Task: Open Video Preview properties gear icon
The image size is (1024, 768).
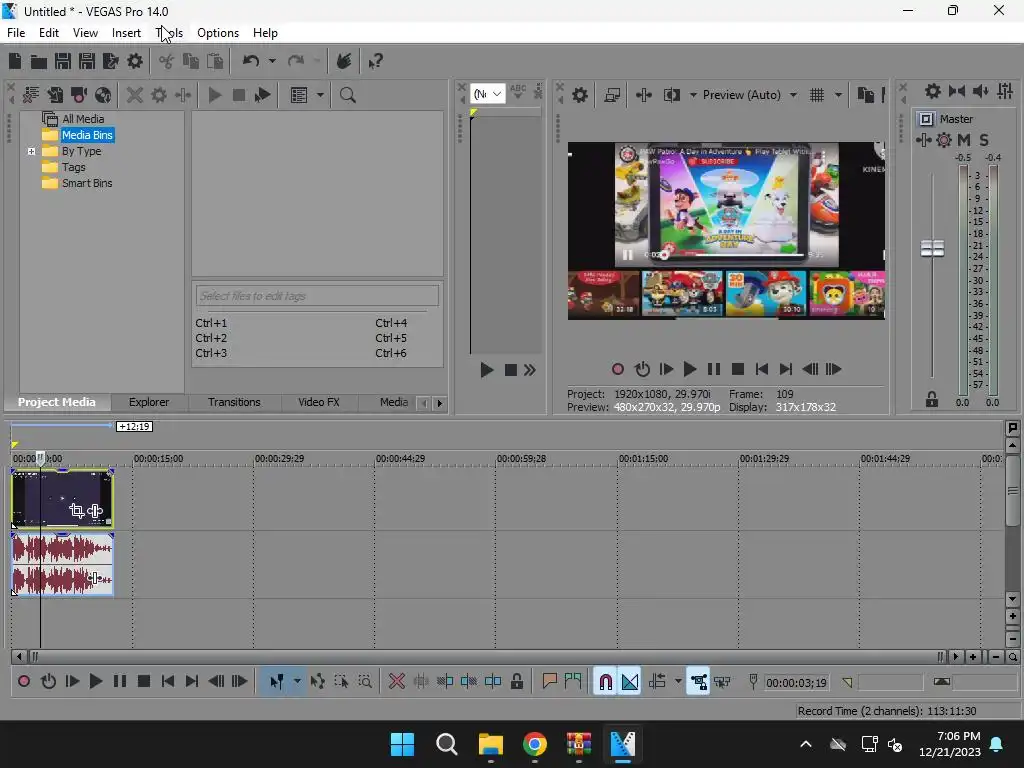Action: click(579, 95)
